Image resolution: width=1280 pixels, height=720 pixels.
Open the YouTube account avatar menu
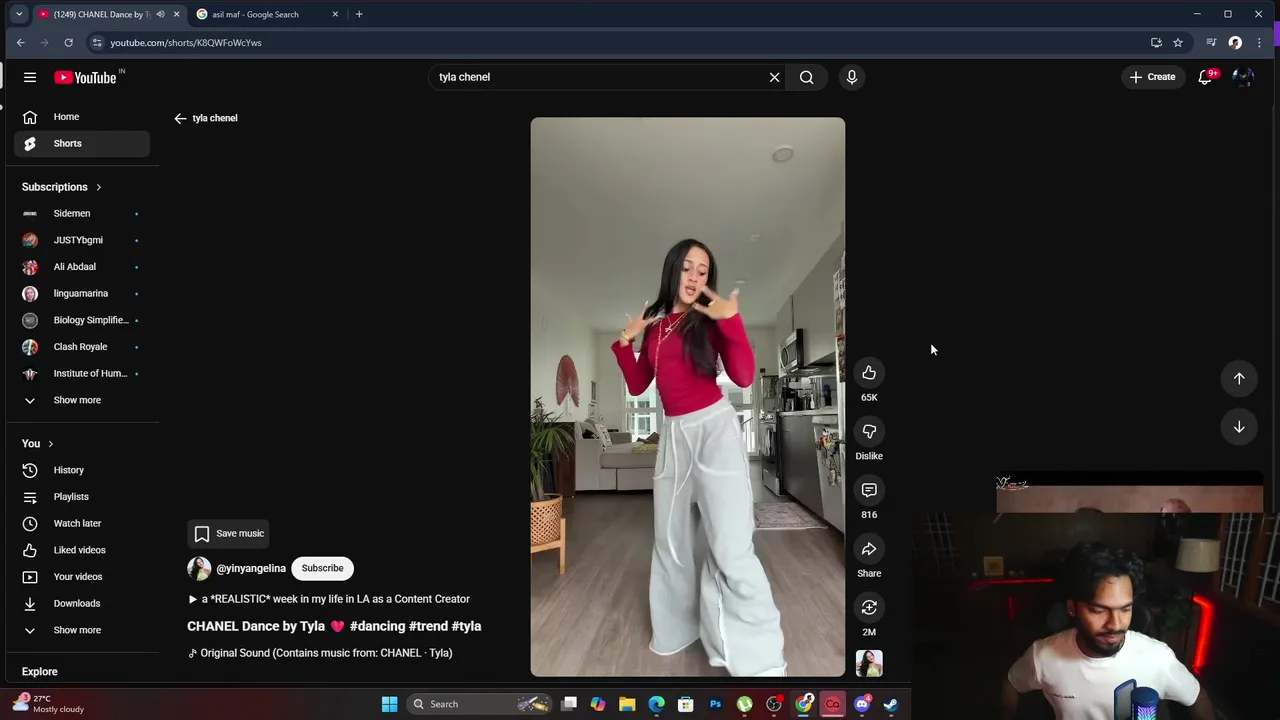(1243, 77)
